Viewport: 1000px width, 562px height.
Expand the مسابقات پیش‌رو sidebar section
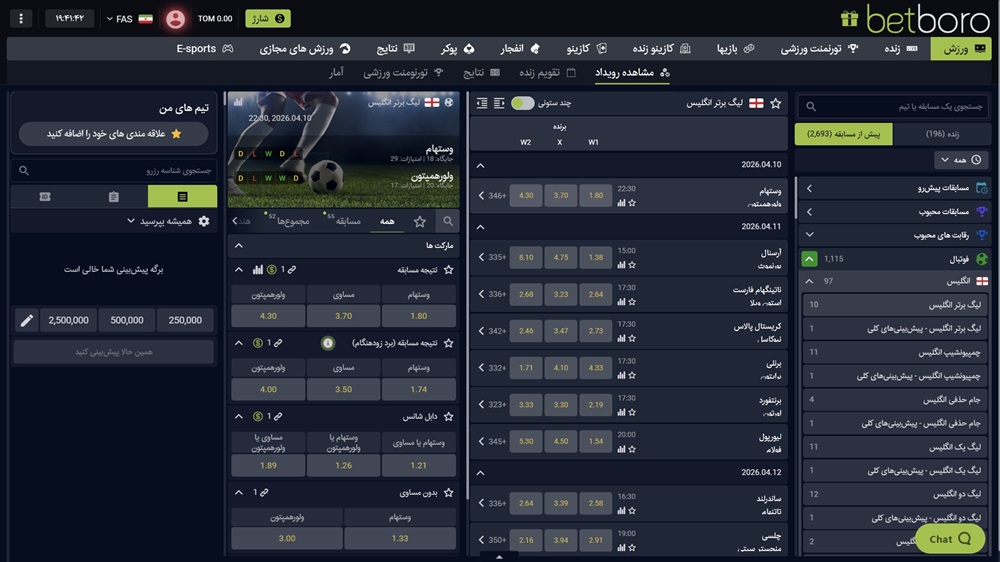pos(809,188)
